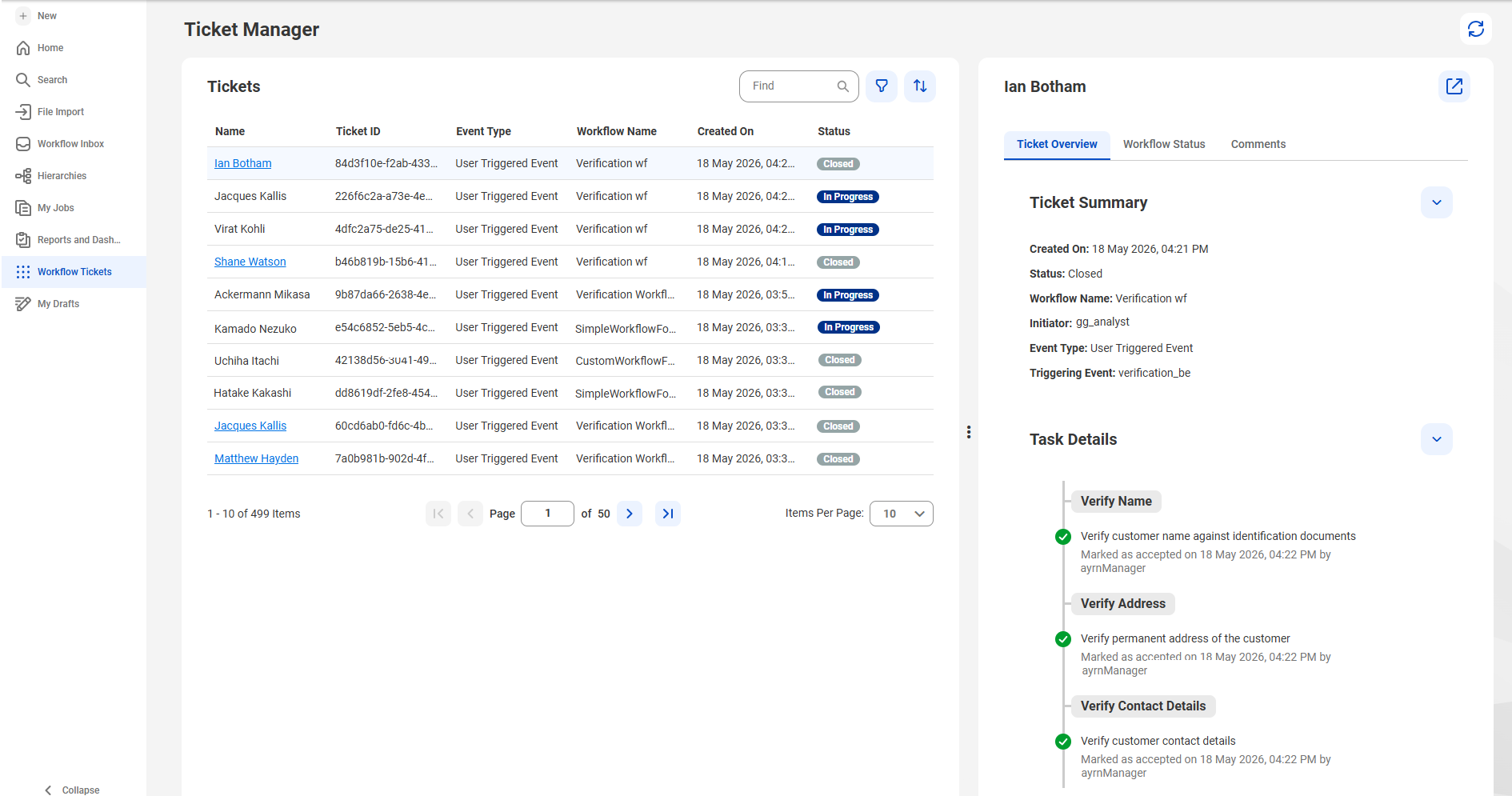1512x796 pixels.
Task: Click the panel splitter three-dot handle
Action: 969,432
